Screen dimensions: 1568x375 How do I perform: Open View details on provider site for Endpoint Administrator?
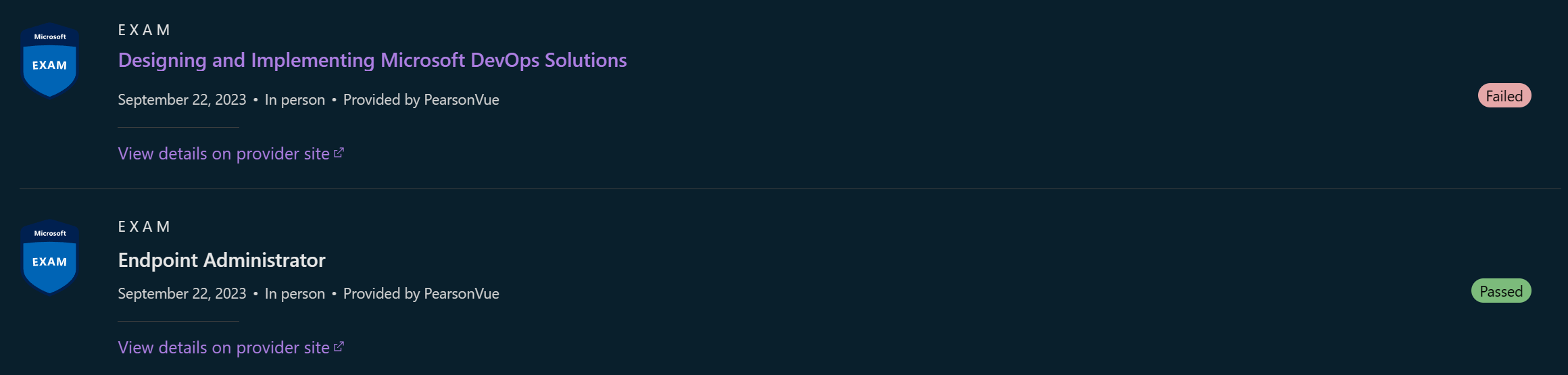pyautogui.click(x=224, y=348)
